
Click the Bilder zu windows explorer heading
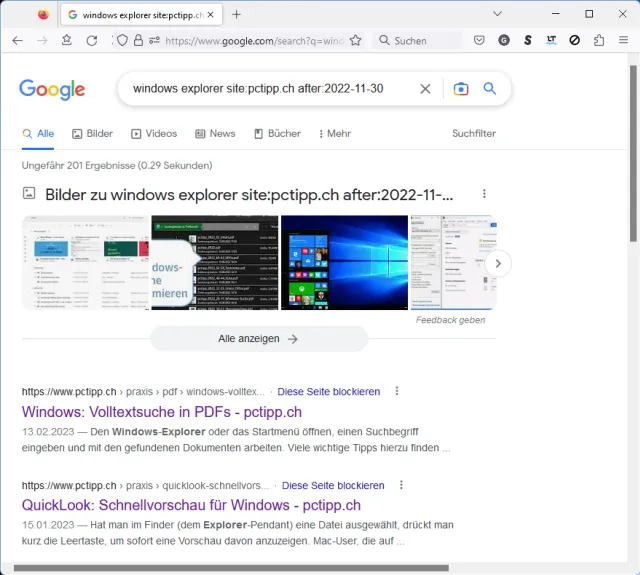point(249,195)
